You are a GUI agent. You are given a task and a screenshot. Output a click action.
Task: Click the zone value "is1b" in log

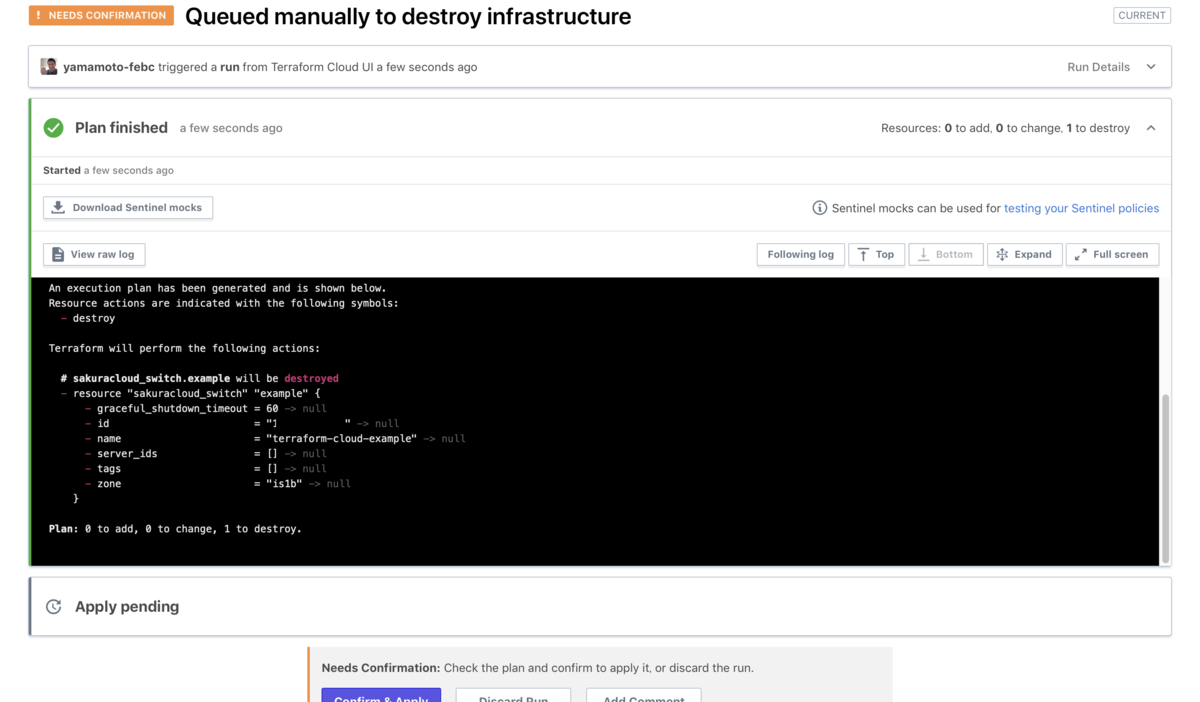[x=284, y=483]
